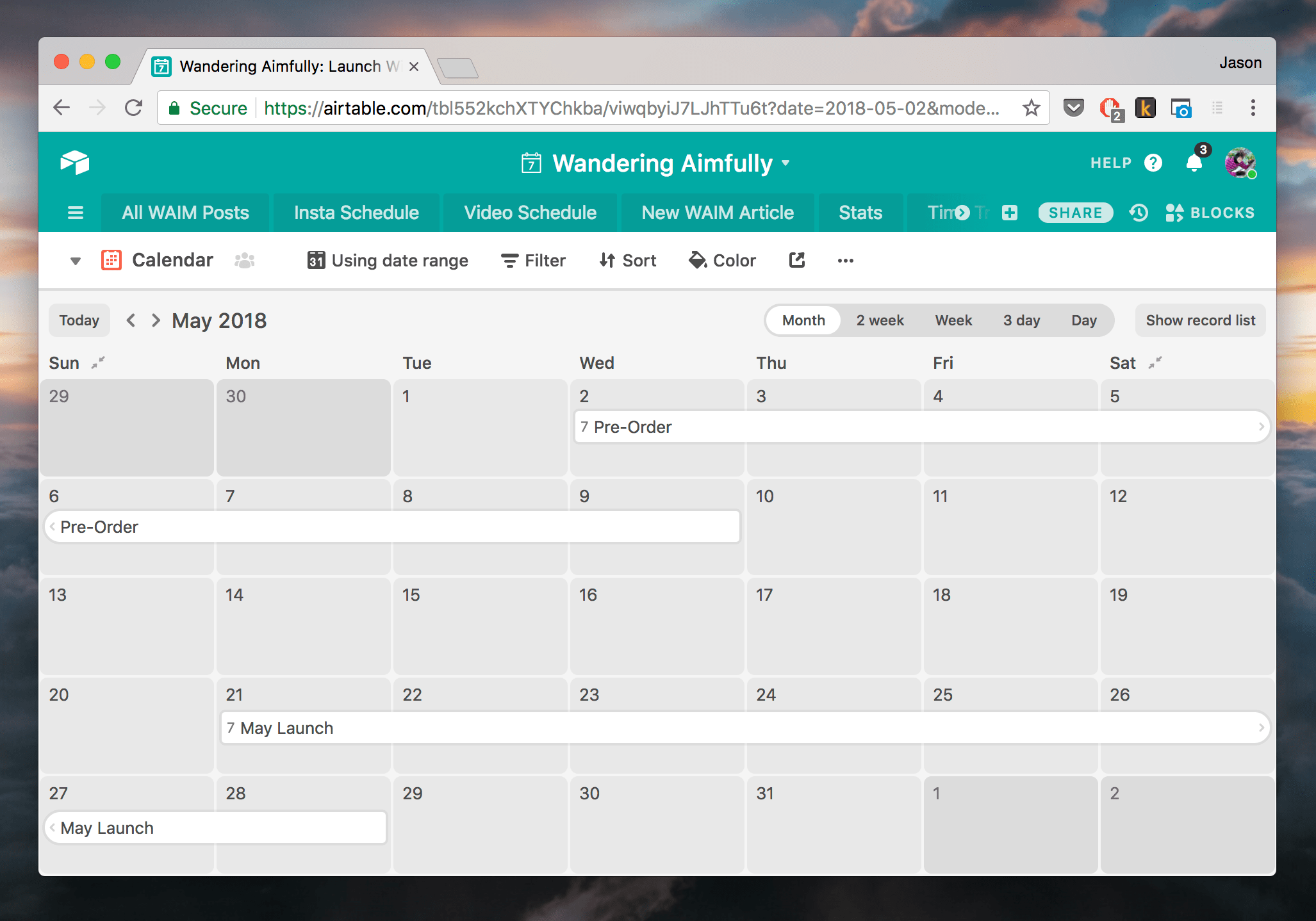Click the address bar URL

pyautogui.click(x=631, y=108)
